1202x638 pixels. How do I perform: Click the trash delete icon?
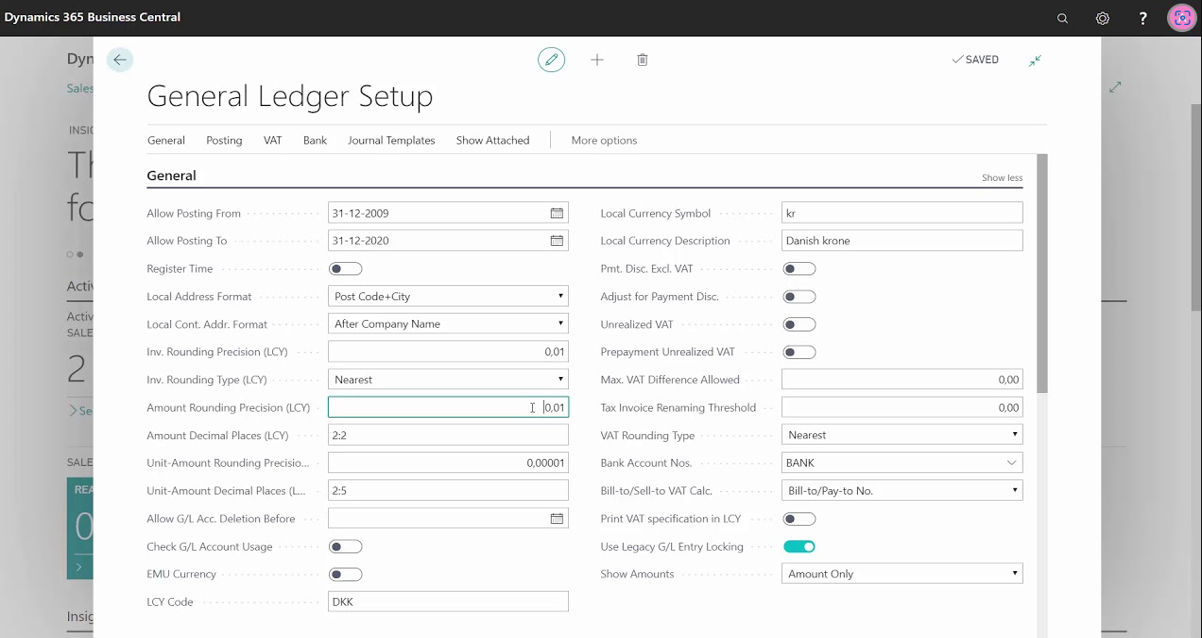(642, 60)
